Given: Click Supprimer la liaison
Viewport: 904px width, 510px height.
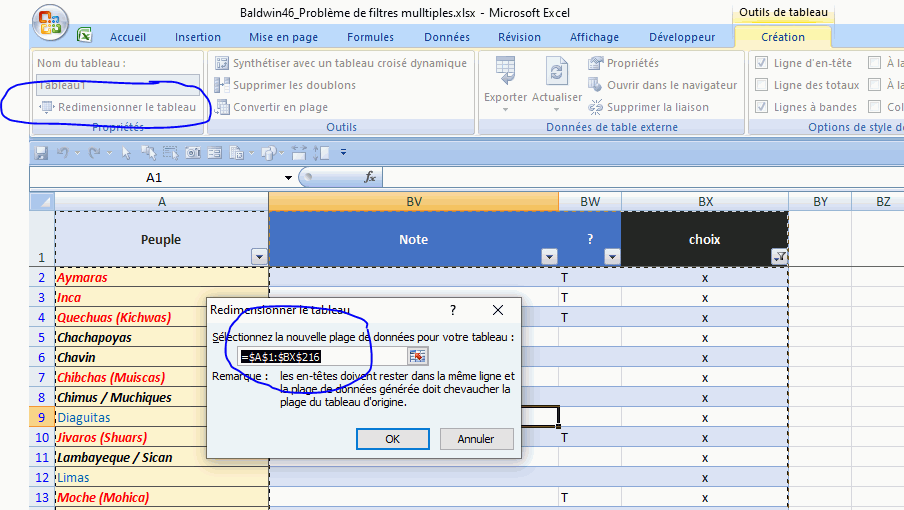Looking at the screenshot, I should (x=648, y=107).
